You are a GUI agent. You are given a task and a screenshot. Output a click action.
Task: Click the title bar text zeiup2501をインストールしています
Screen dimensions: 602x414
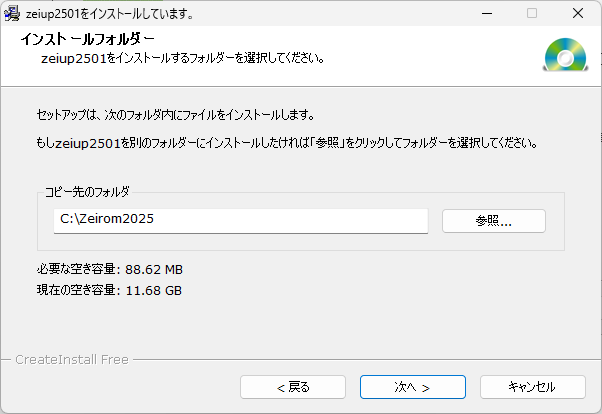pos(108,14)
